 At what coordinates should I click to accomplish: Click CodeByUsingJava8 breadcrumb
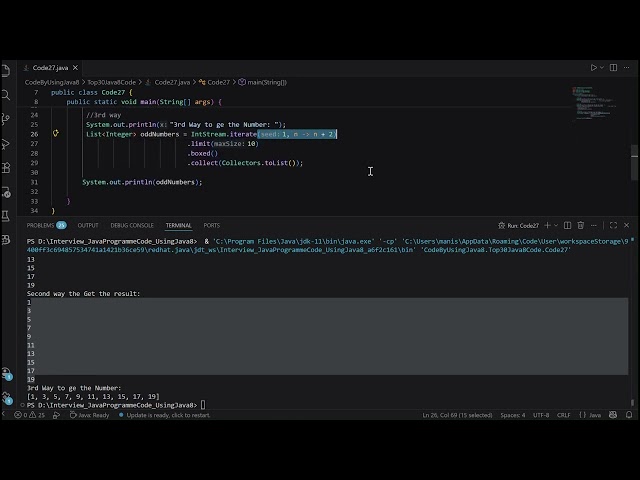pos(52,82)
